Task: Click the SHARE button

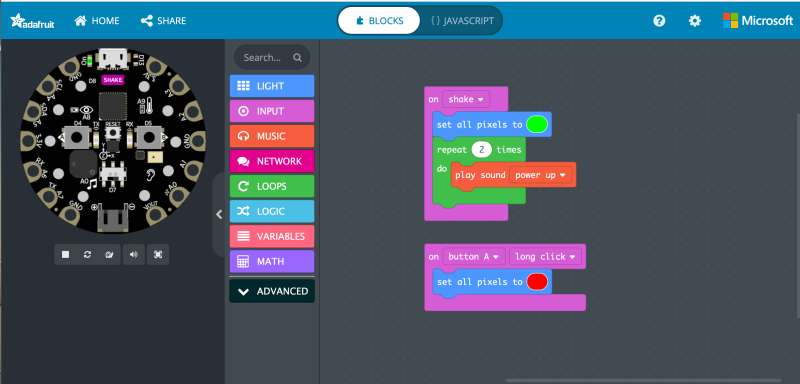Action: [163, 21]
